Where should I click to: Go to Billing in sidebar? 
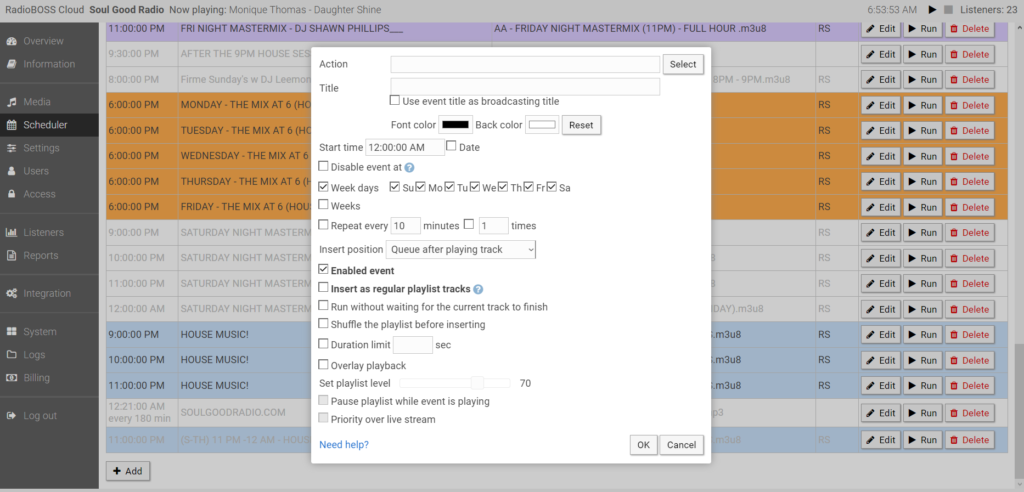[37, 378]
